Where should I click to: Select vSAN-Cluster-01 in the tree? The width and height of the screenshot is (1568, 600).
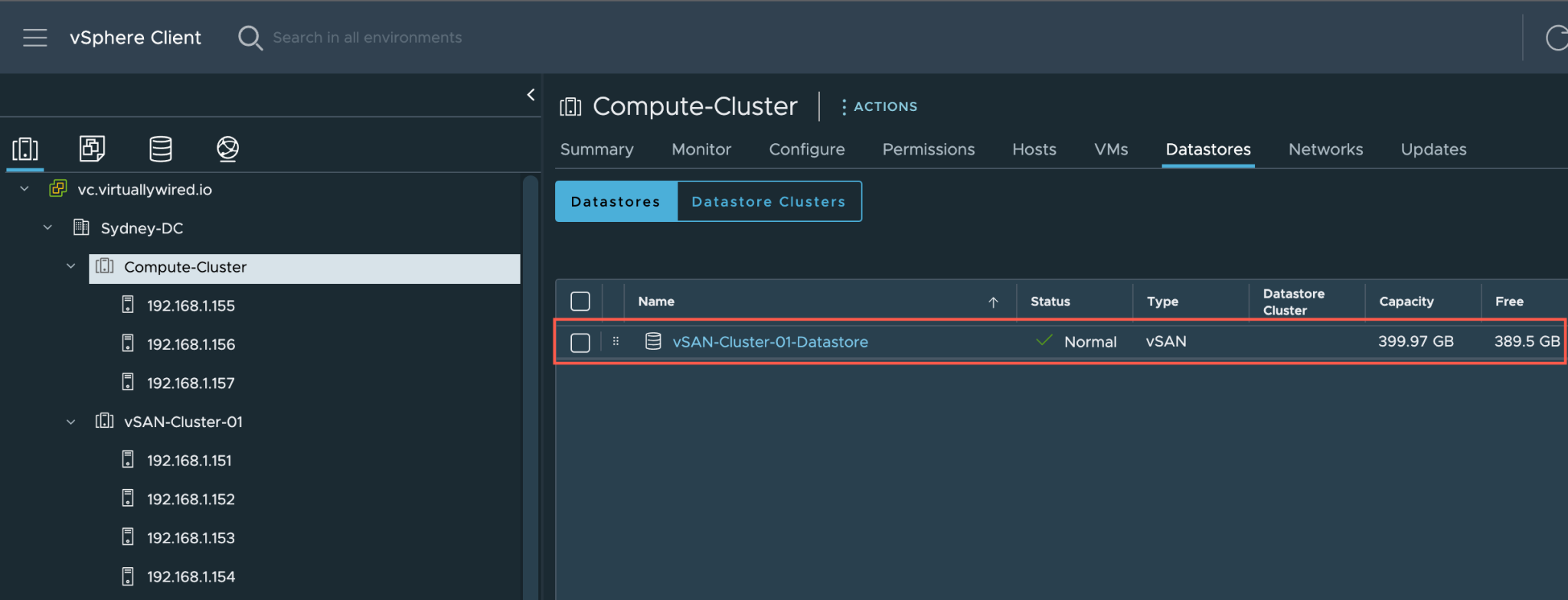pyautogui.click(x=183, y=422)
